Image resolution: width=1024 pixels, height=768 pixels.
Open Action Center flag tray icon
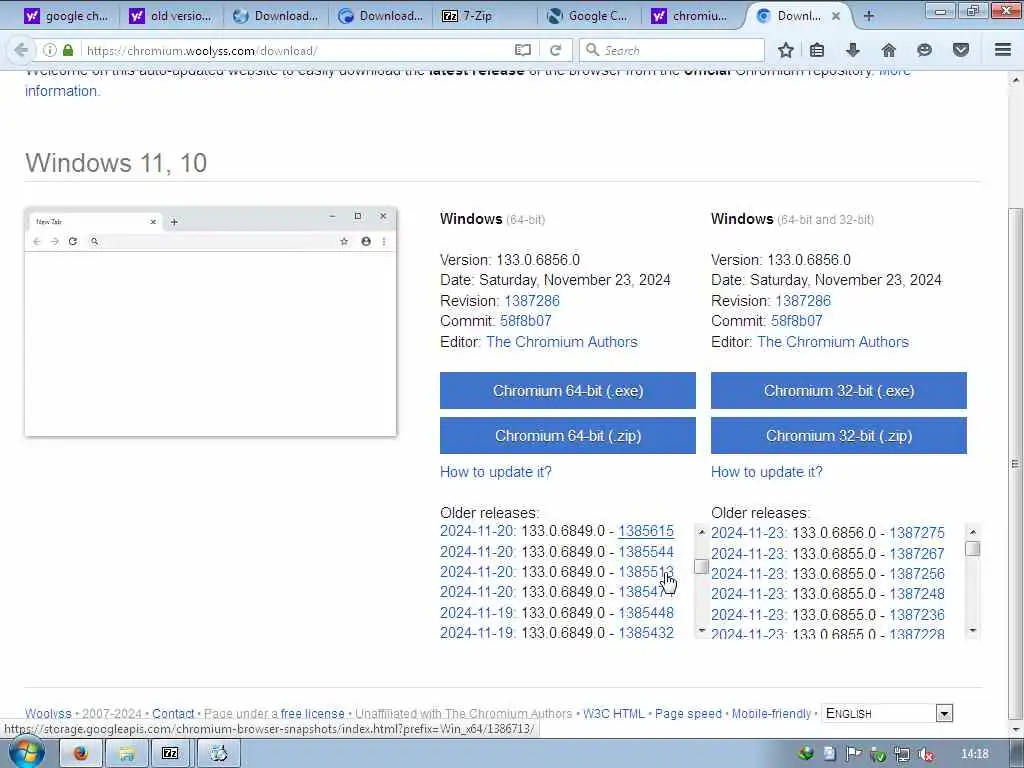point(854,754)
